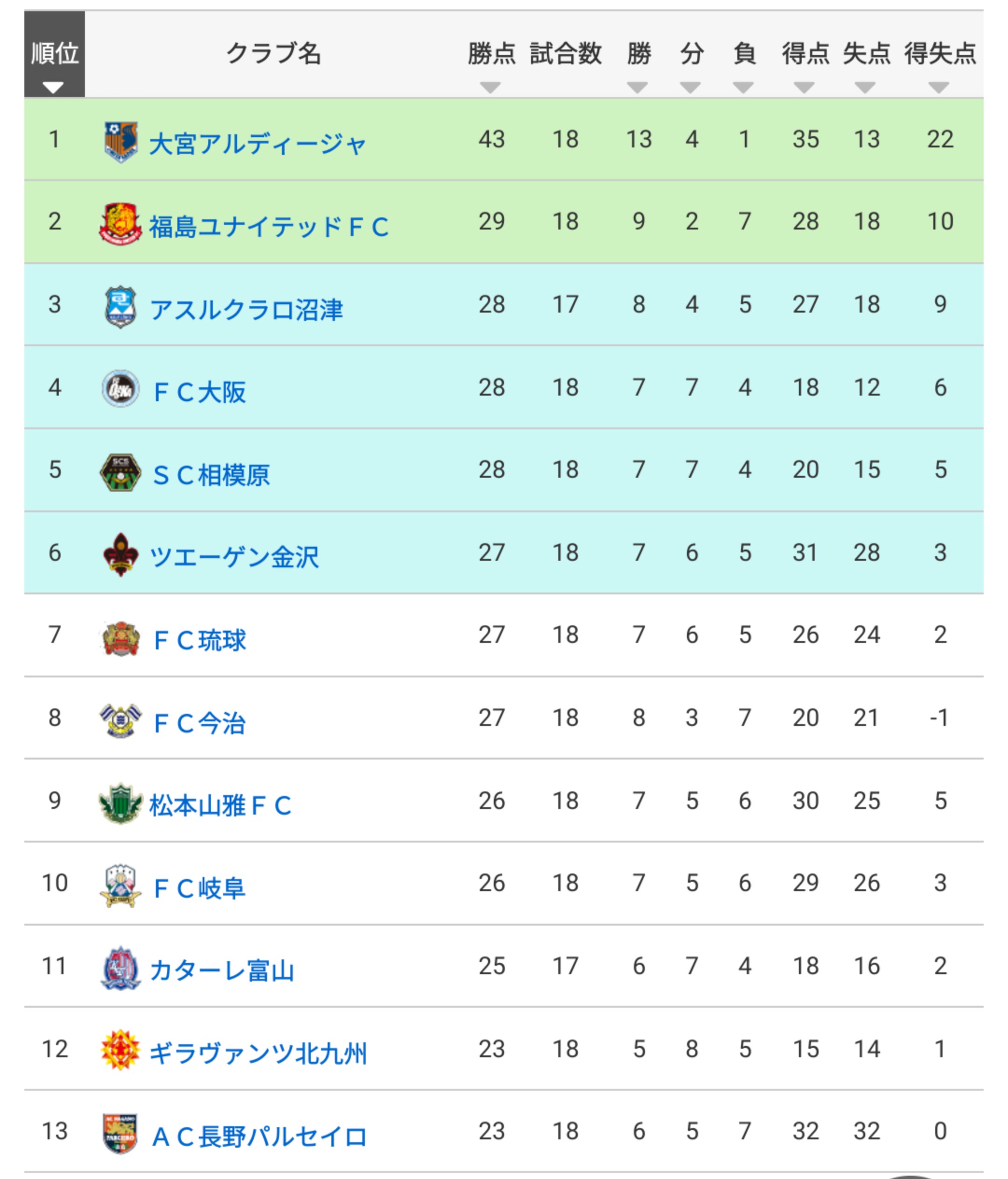Click the FC Osaka round logo
This screenshot has height=1179, width=1008.
click(120, 389)
